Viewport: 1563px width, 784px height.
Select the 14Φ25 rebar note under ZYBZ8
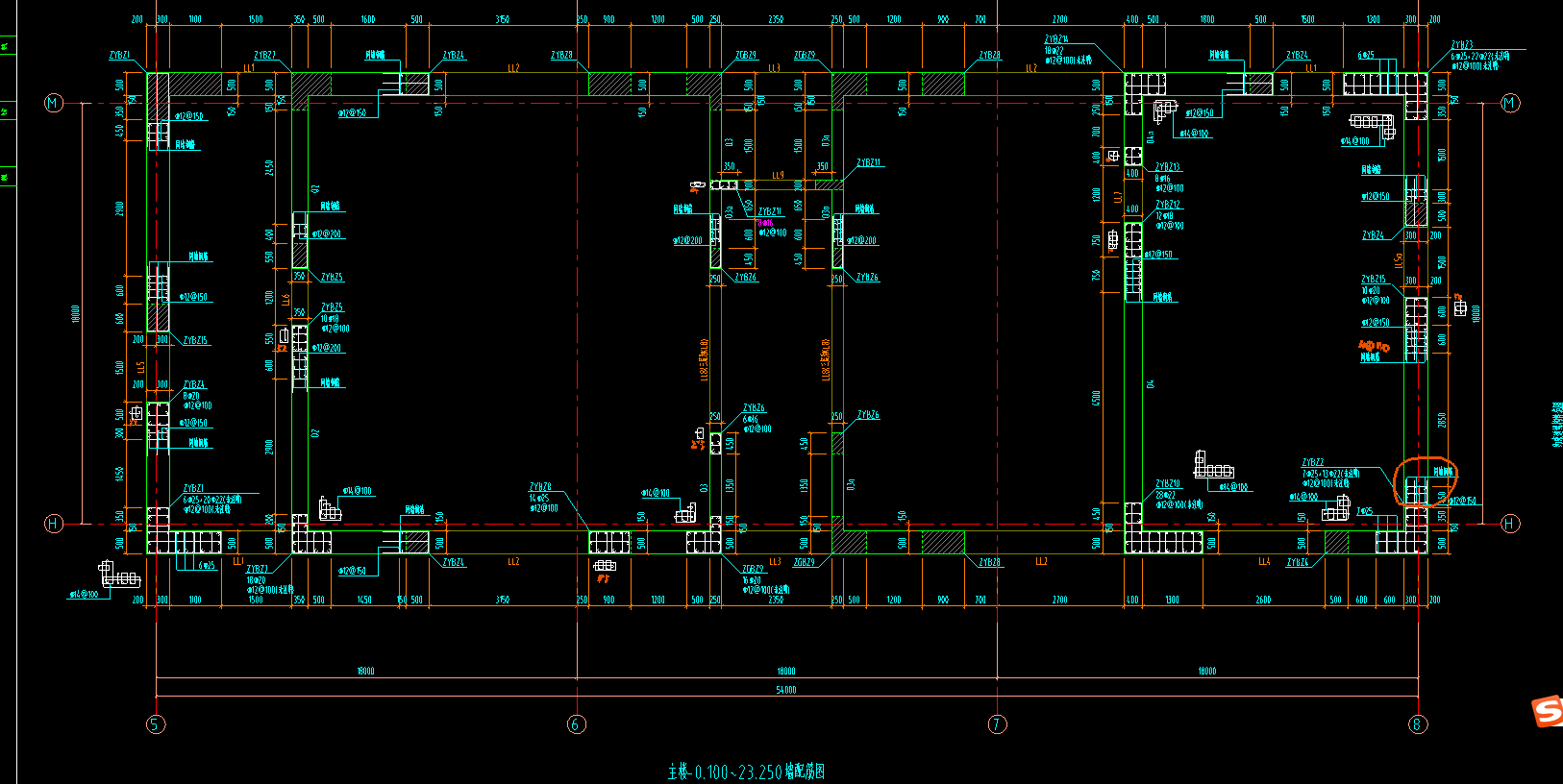click(x=539, y=498)
